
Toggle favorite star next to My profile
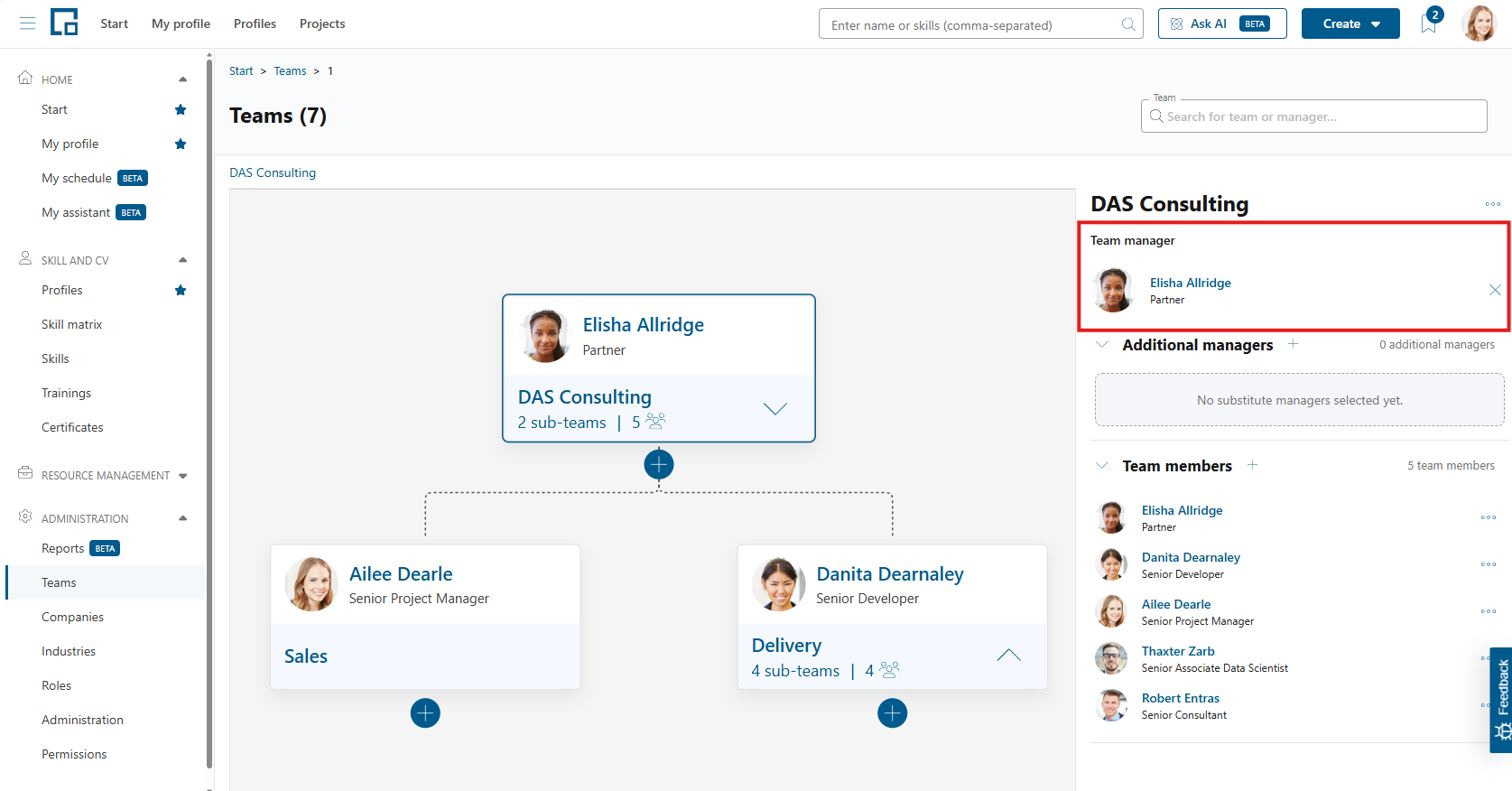click(x=181, y=144)
